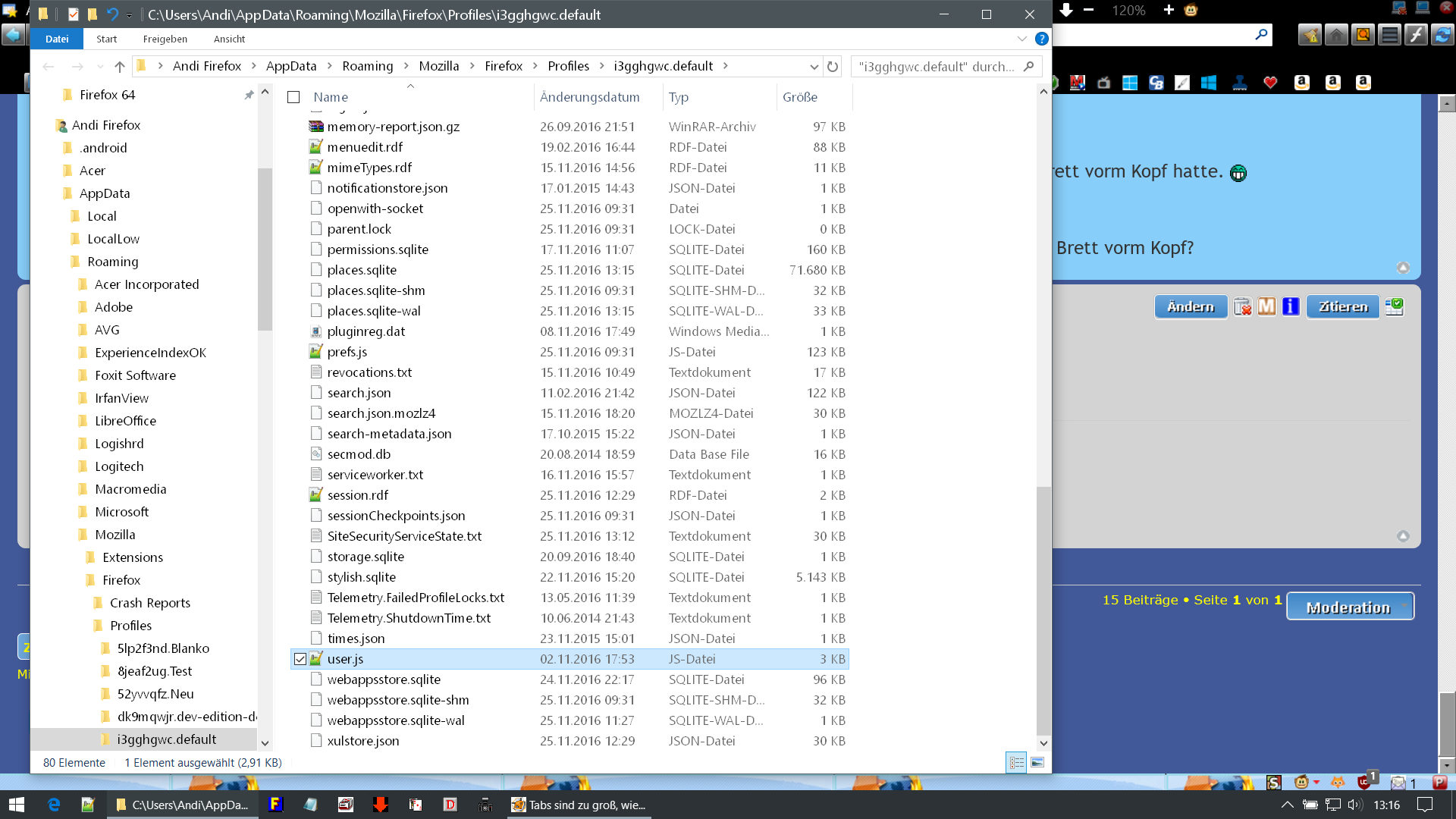Click the properties checkmark quick-access icon
Screen dimensions: 1456x819
[74, 14]
